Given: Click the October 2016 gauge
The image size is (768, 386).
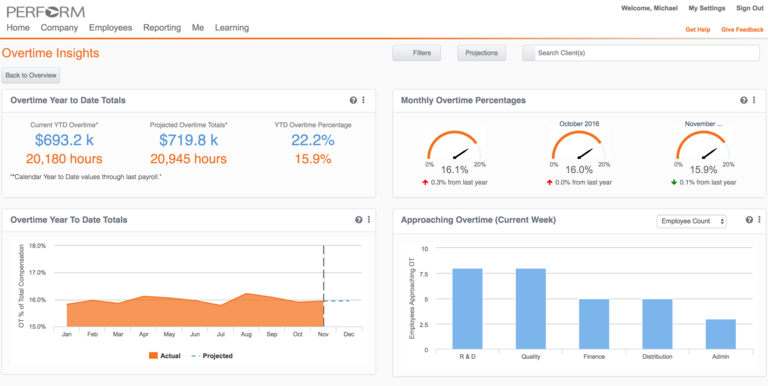Looking at the screenshot, I should pyautogui.click(x=579, y=145).
